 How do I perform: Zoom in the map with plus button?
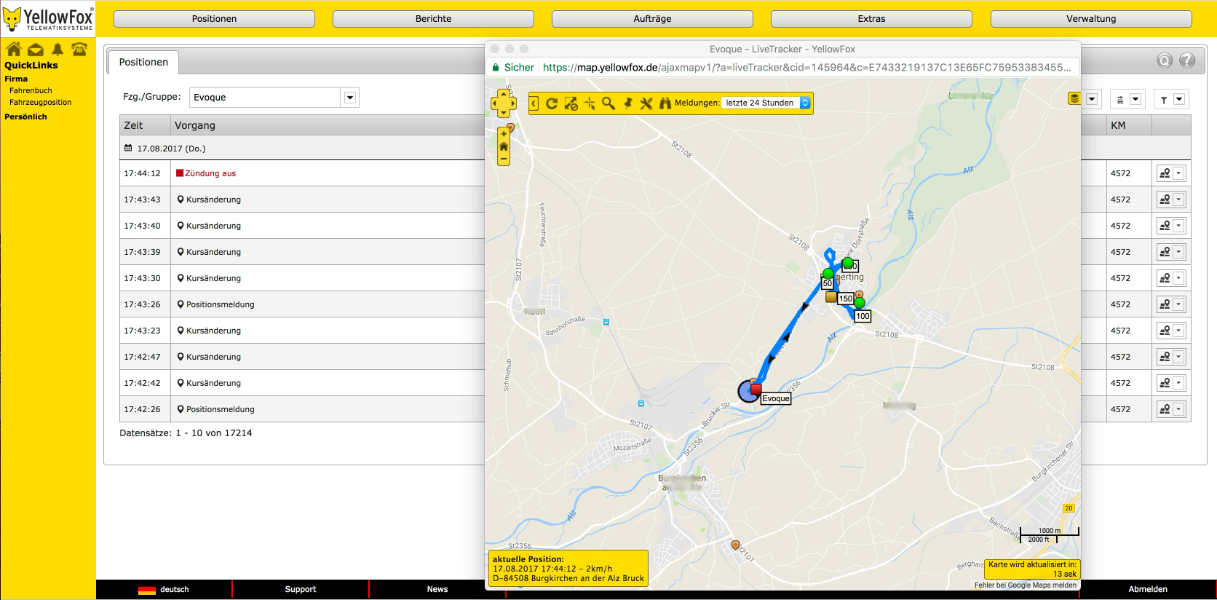503,133
